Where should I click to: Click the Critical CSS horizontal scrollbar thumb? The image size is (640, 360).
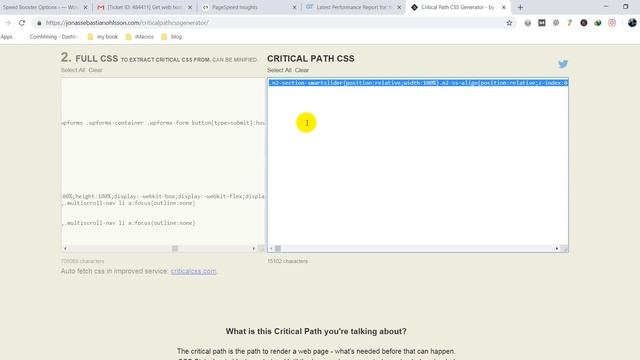point(278,248)
